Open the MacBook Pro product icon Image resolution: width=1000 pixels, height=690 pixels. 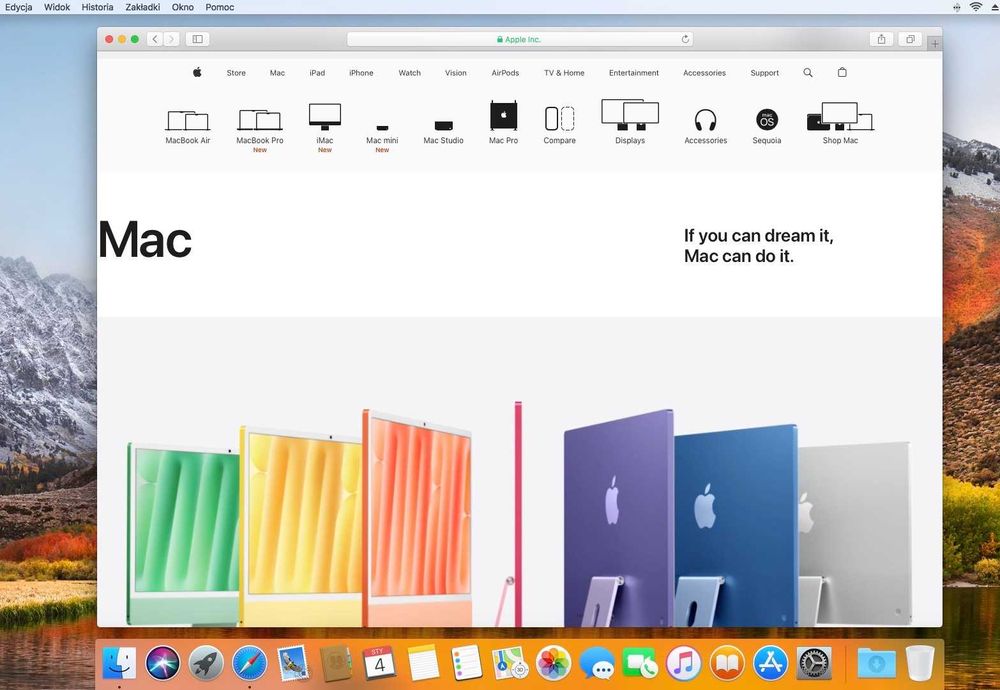(x=260, y=120)
